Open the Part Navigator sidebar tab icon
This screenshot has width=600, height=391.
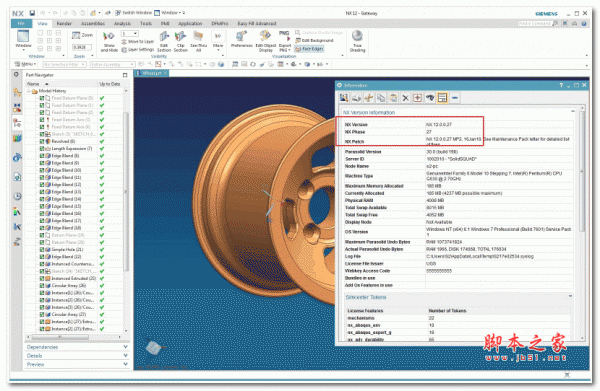click(17, 123)
